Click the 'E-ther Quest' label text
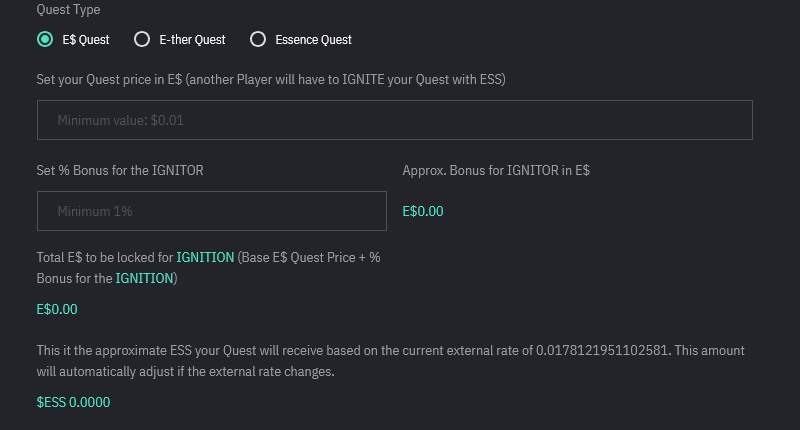The height and width of the screenshot is (430, 800). coord(192,40)
